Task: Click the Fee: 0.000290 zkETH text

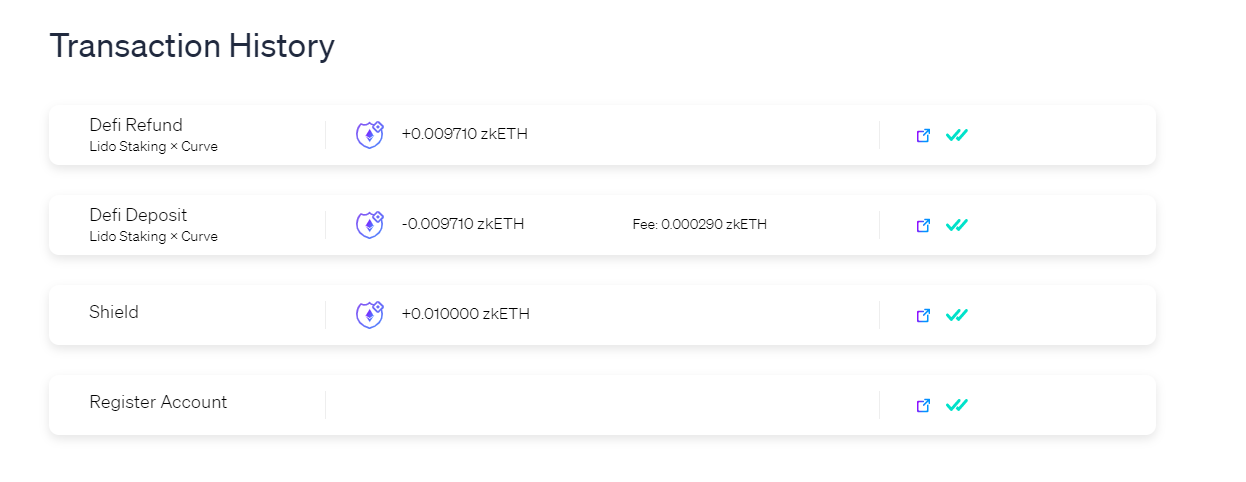Action: click(x=700, y=225)
